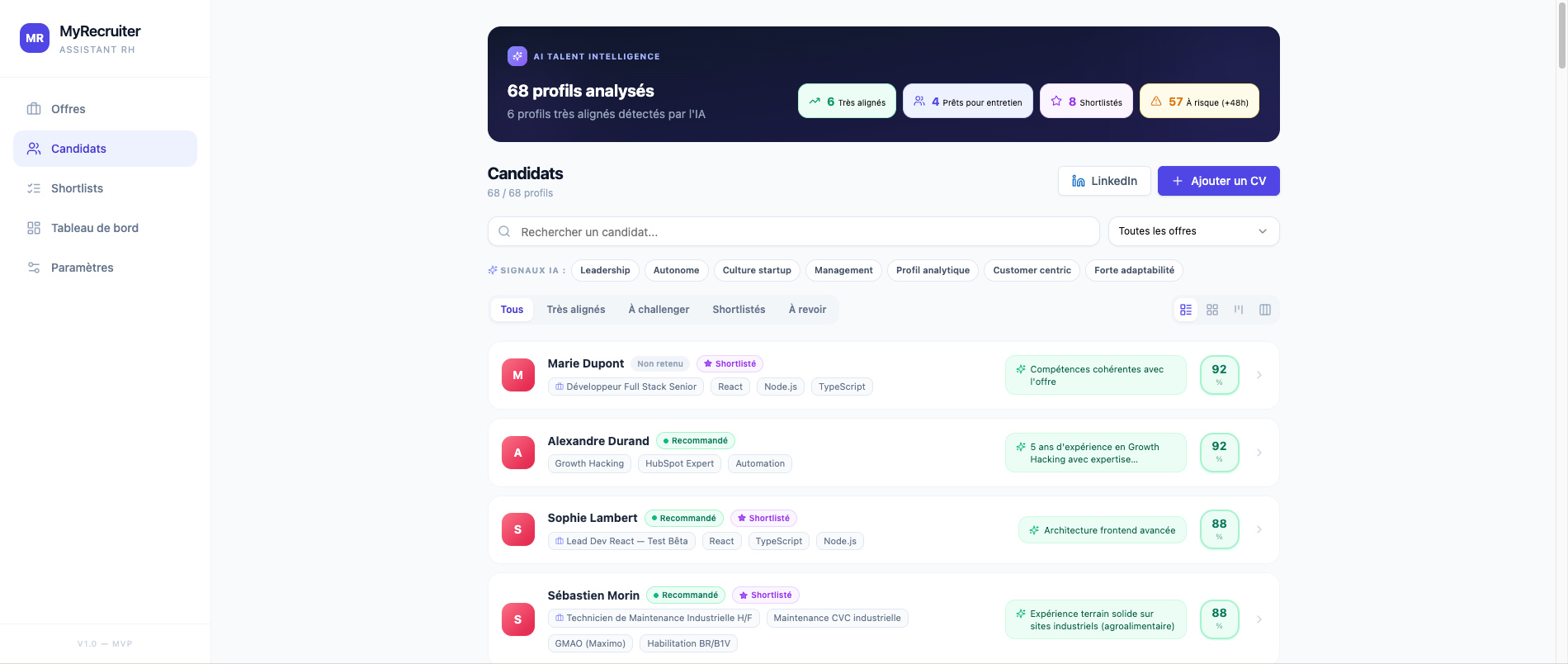
Task: Open the Offres menu item
Action: [105, 109]
